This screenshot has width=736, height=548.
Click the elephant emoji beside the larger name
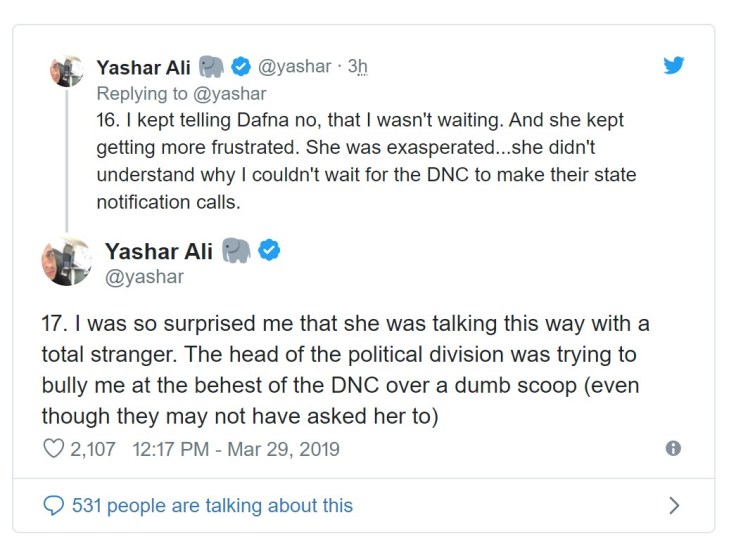[x=236, y=250]
